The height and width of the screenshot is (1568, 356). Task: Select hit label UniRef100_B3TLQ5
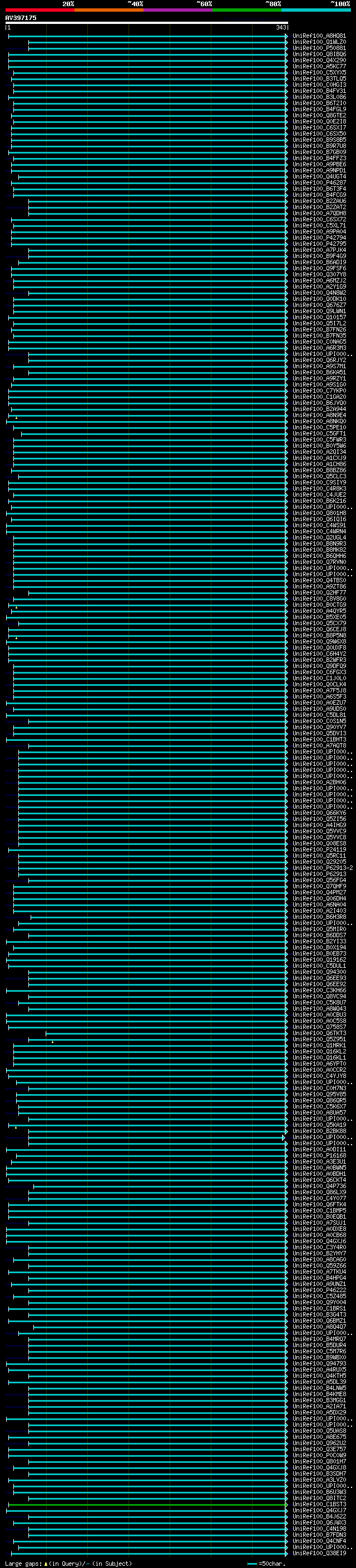(x=319, y=78)
